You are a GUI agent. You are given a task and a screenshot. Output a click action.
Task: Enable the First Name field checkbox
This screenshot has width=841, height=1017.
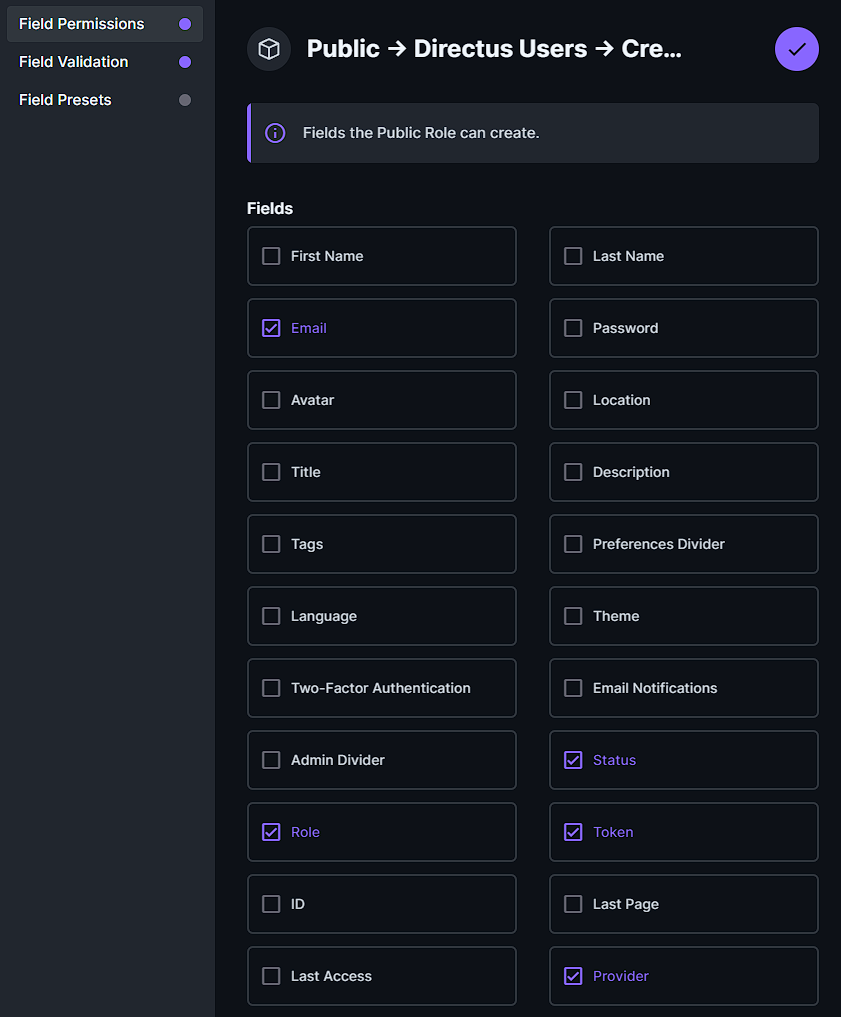point(271,256)
